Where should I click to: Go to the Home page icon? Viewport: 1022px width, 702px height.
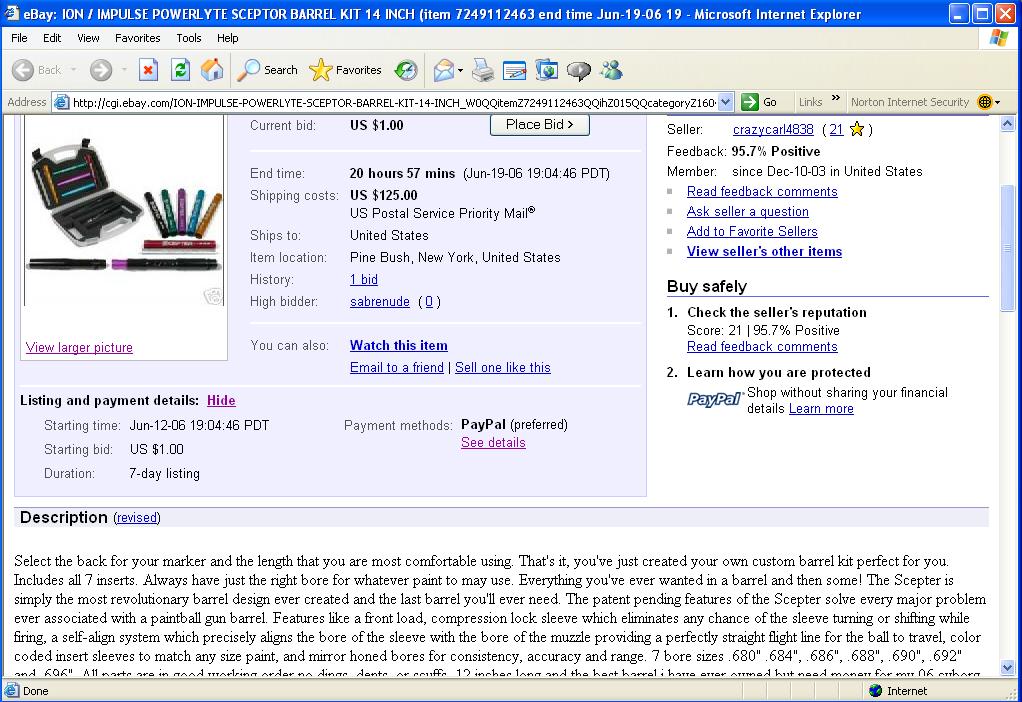point(212,70)
